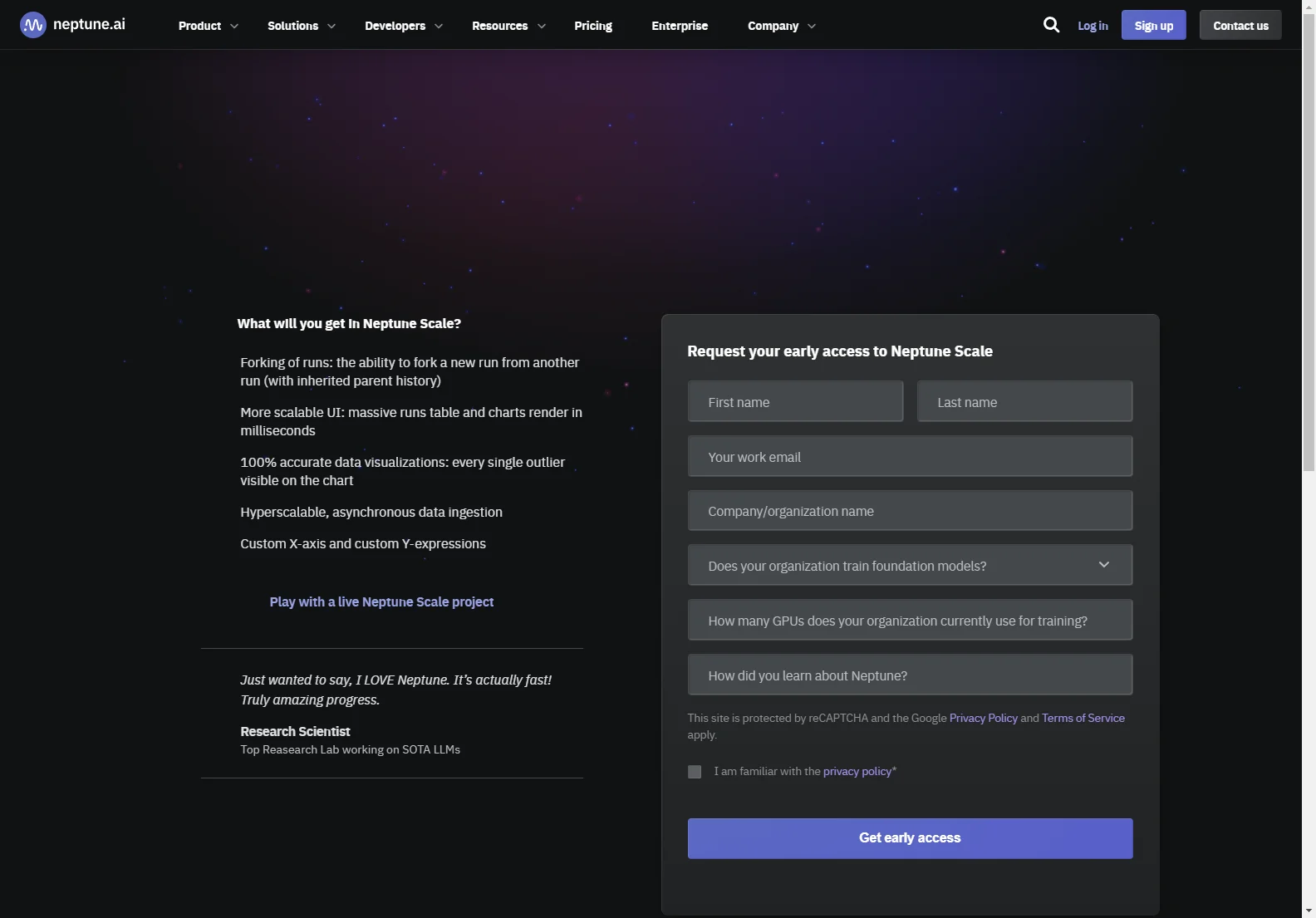Select 'Research Scientist' text

coord(295,731)
